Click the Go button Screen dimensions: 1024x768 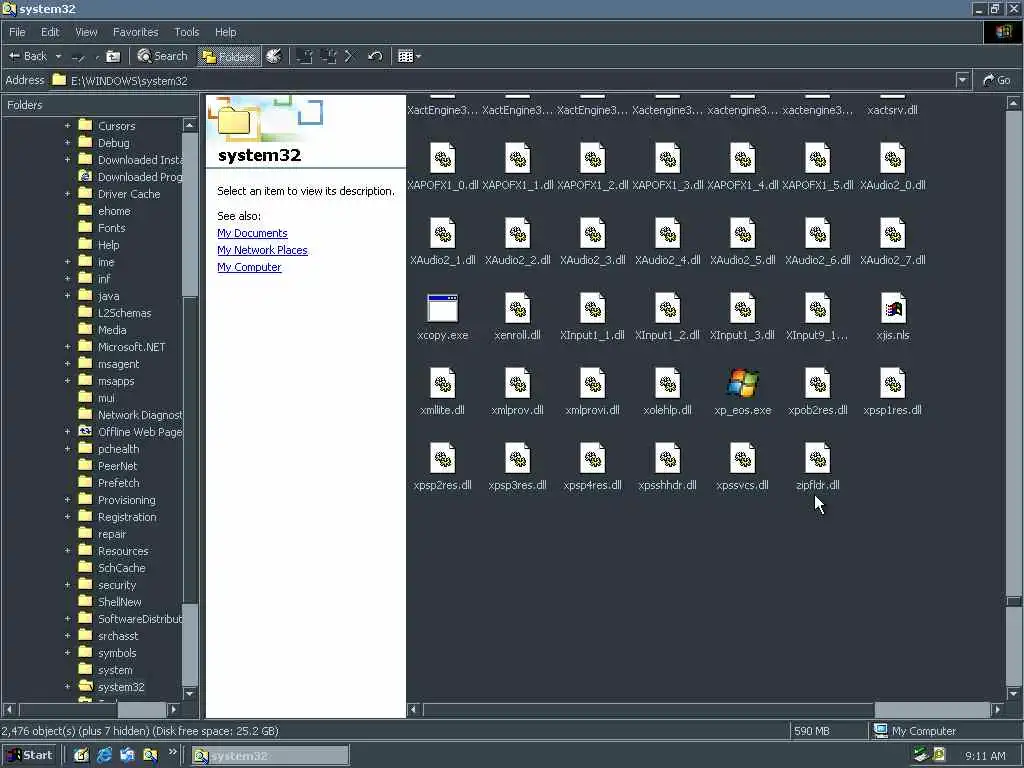(997, 80)
